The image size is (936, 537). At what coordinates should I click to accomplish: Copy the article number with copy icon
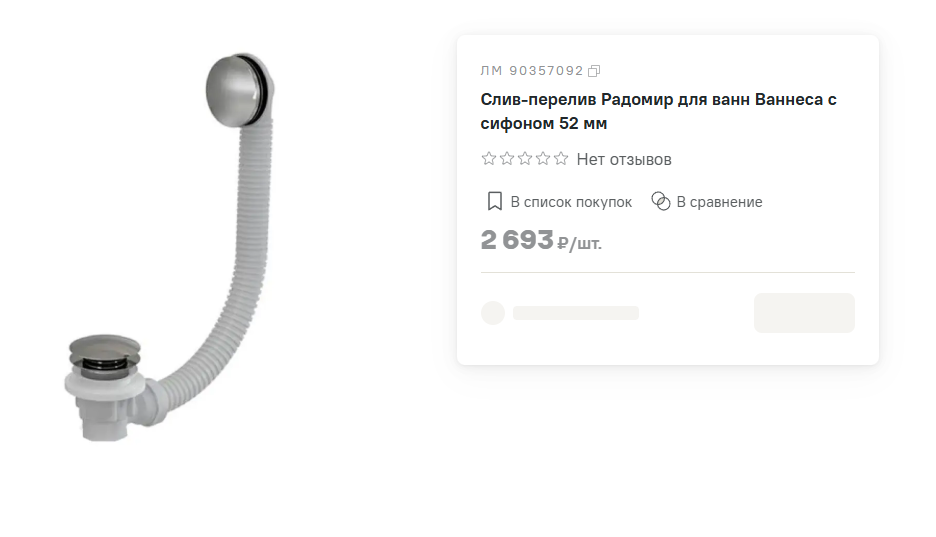click(x=594, y=71)
